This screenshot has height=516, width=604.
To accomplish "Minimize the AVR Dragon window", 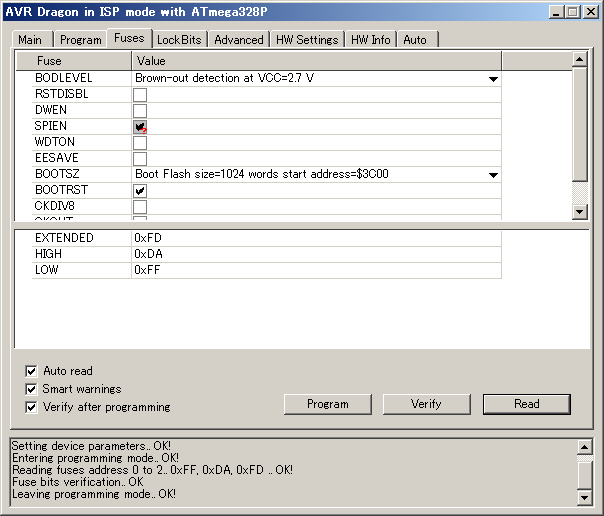I will coord(556,12).
